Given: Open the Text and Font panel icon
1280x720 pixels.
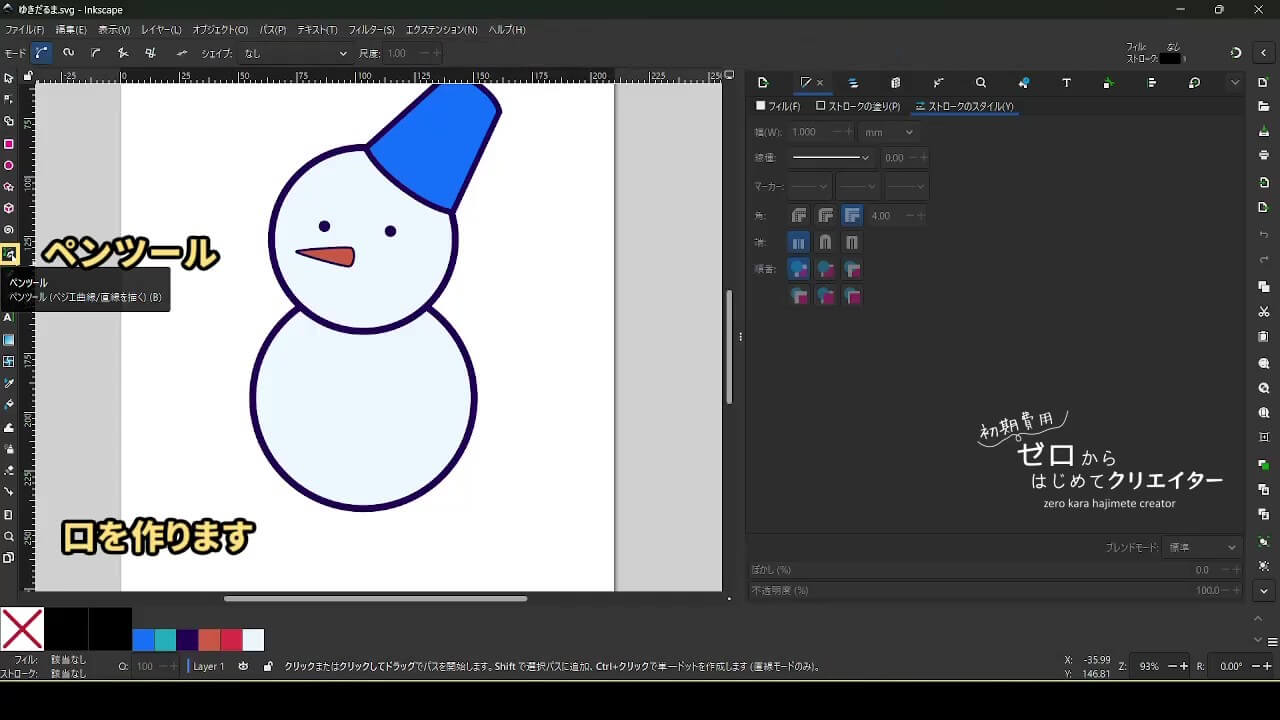Looking at the screenshot, I should click(1066, 83).
